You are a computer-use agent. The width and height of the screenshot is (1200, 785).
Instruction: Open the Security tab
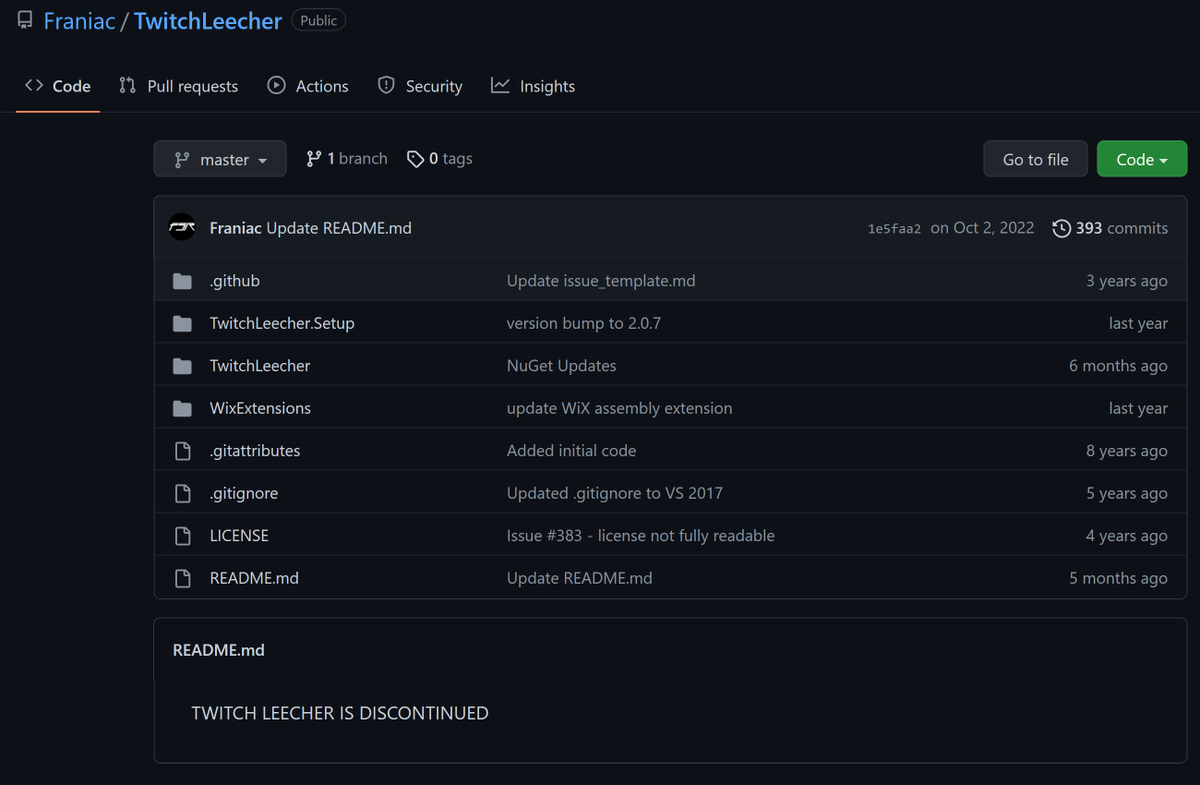point(420,86)
